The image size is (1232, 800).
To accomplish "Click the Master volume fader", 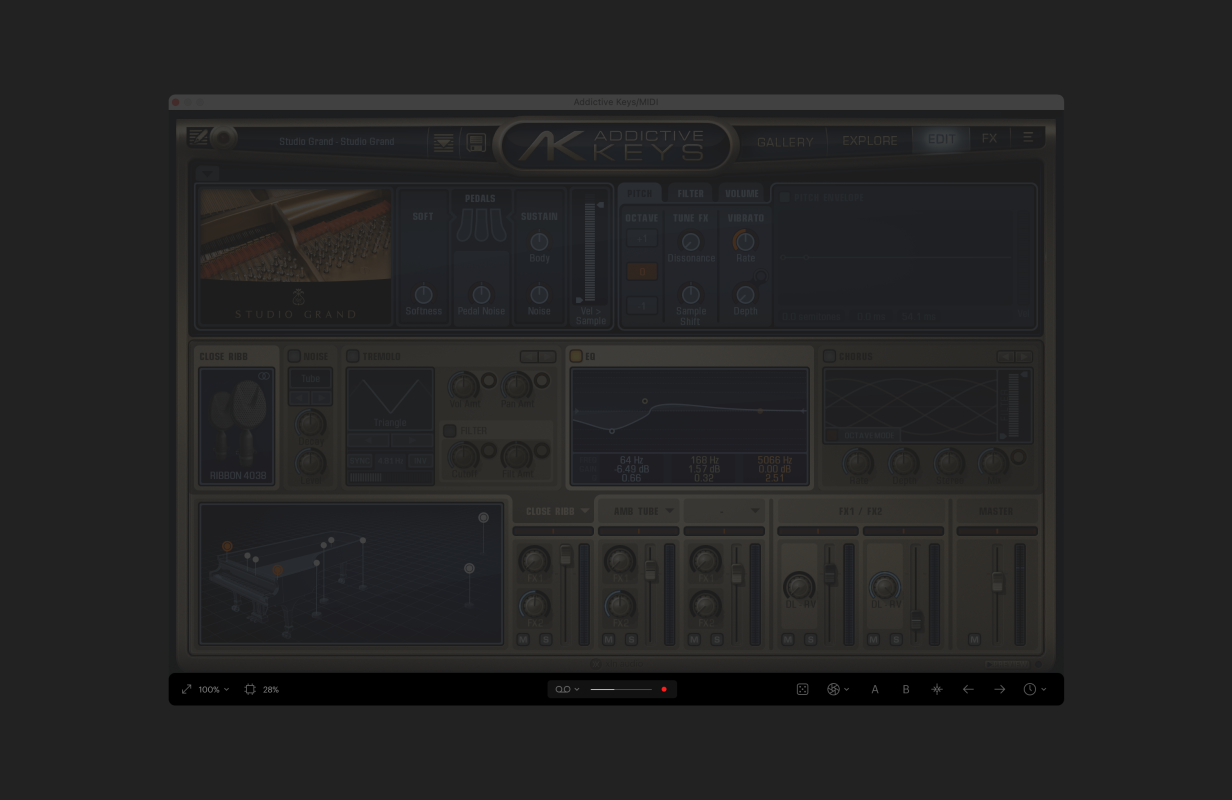I will click(996, 581).
